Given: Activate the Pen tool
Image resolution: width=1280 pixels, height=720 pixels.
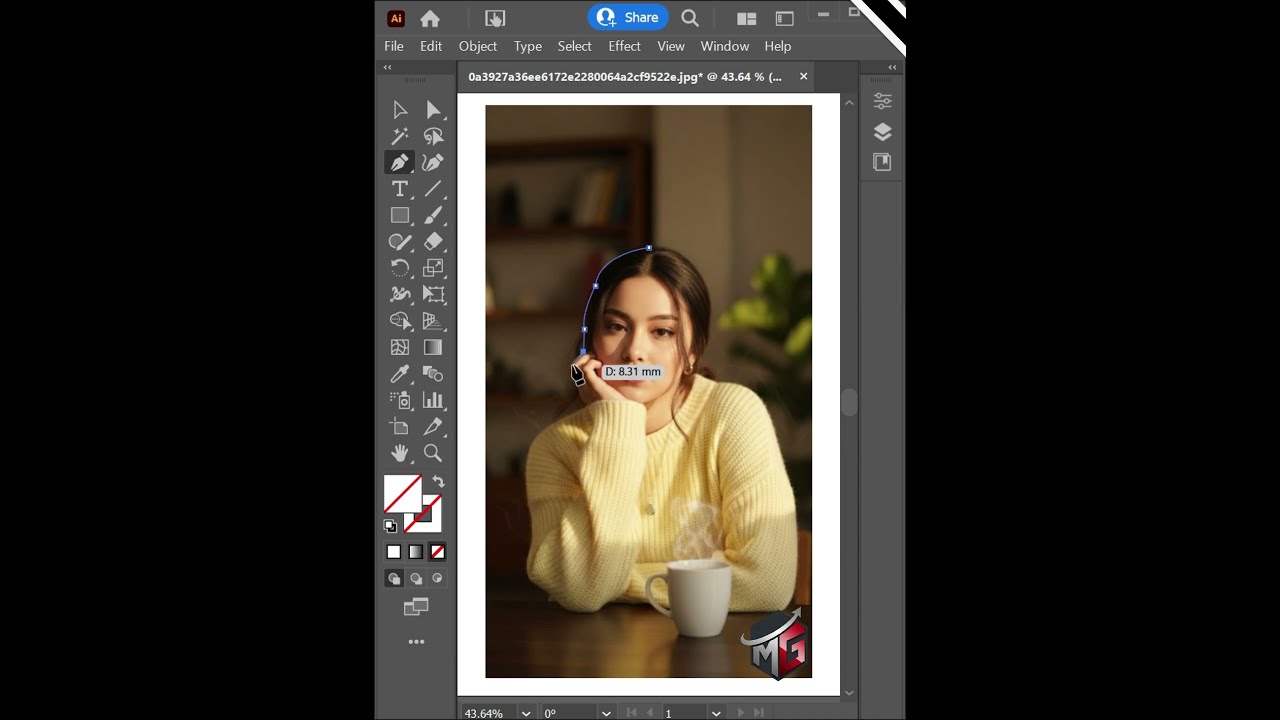Looking at the screenshot, I should [x=400, y=162].
